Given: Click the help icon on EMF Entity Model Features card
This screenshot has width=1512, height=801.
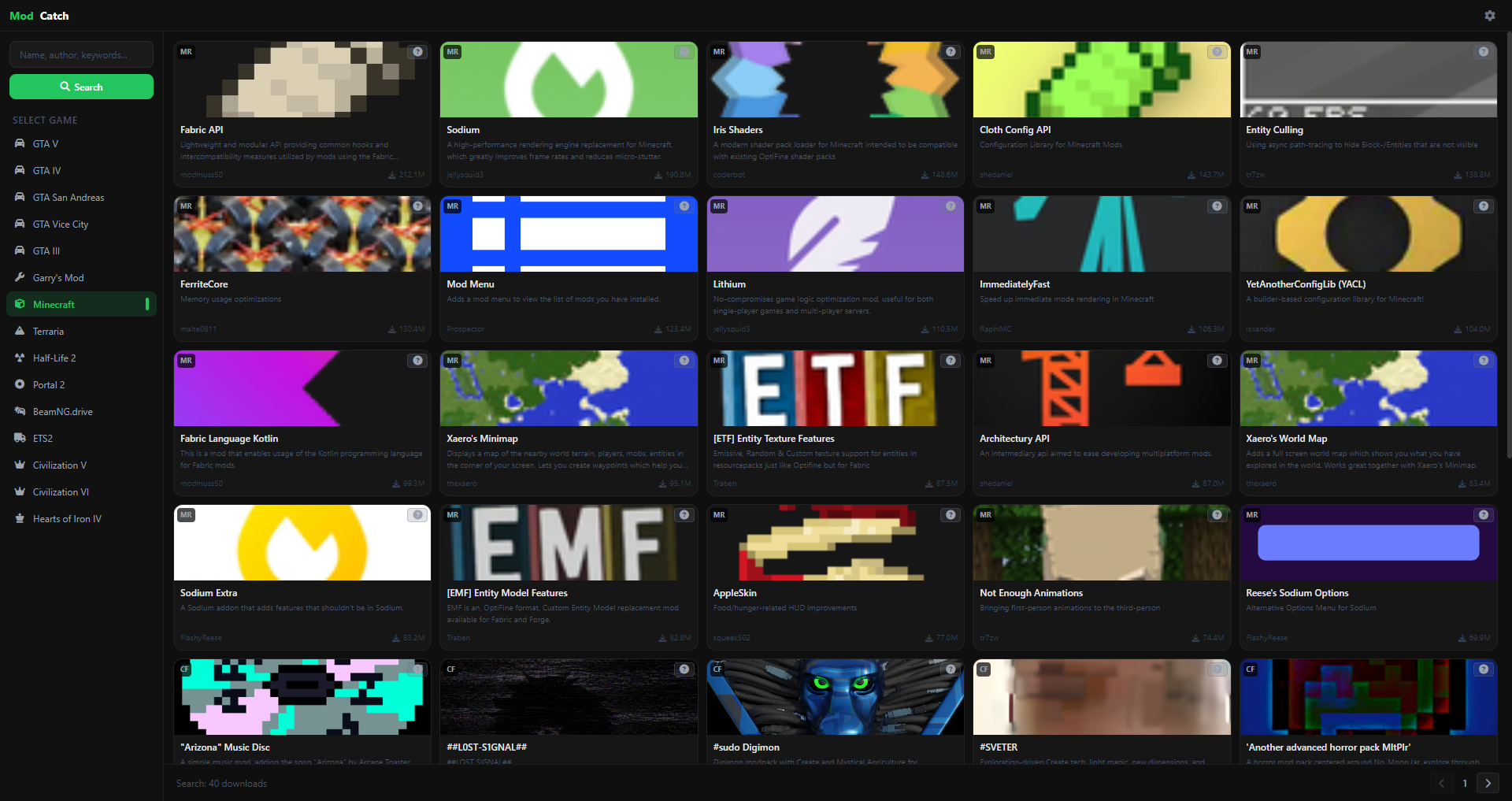Looking at the screenshot, I should coord(684,515).
